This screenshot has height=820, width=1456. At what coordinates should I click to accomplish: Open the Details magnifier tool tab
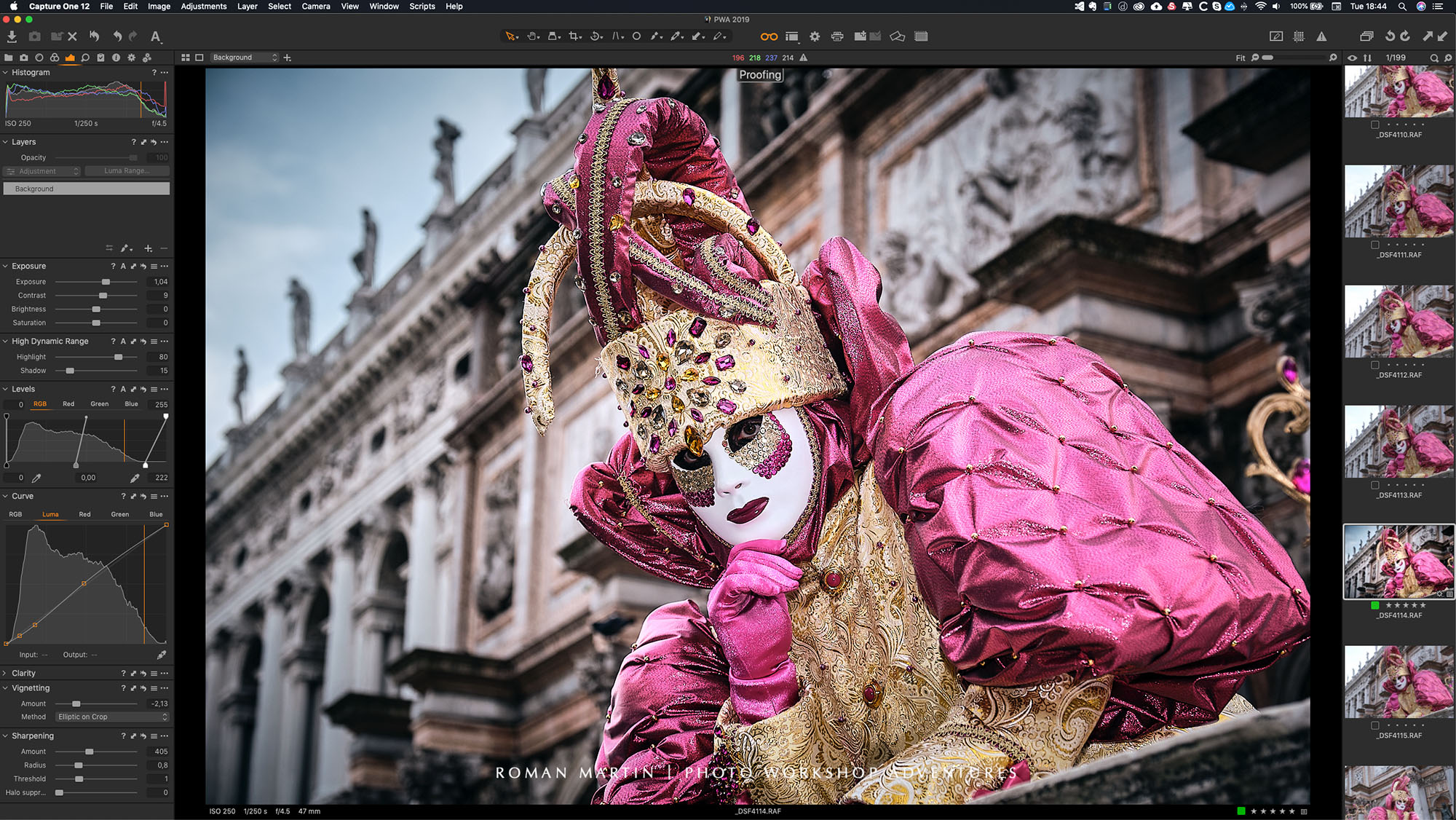(85, 58)
